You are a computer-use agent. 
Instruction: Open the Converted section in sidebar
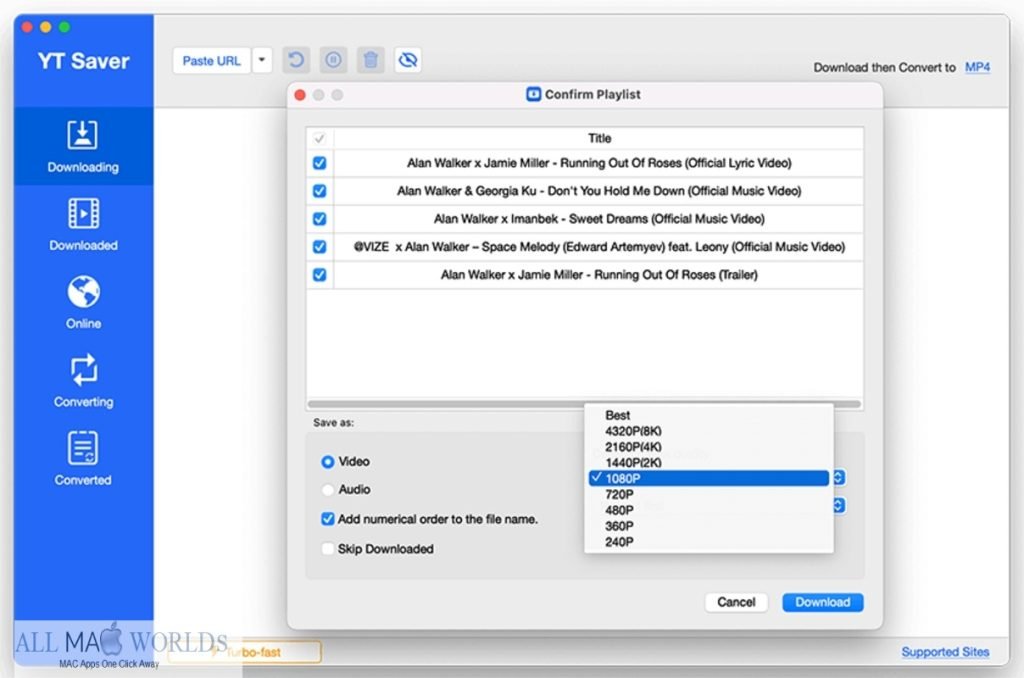tap(83, 459)
